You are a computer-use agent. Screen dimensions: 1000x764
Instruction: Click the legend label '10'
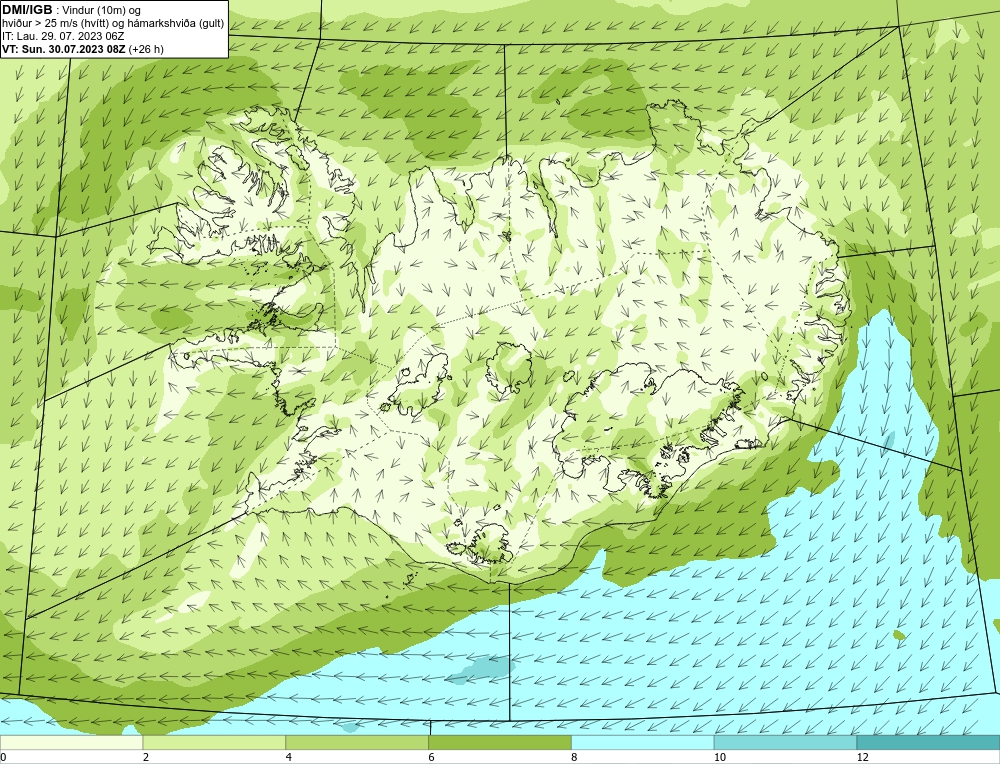coord(720,757)
